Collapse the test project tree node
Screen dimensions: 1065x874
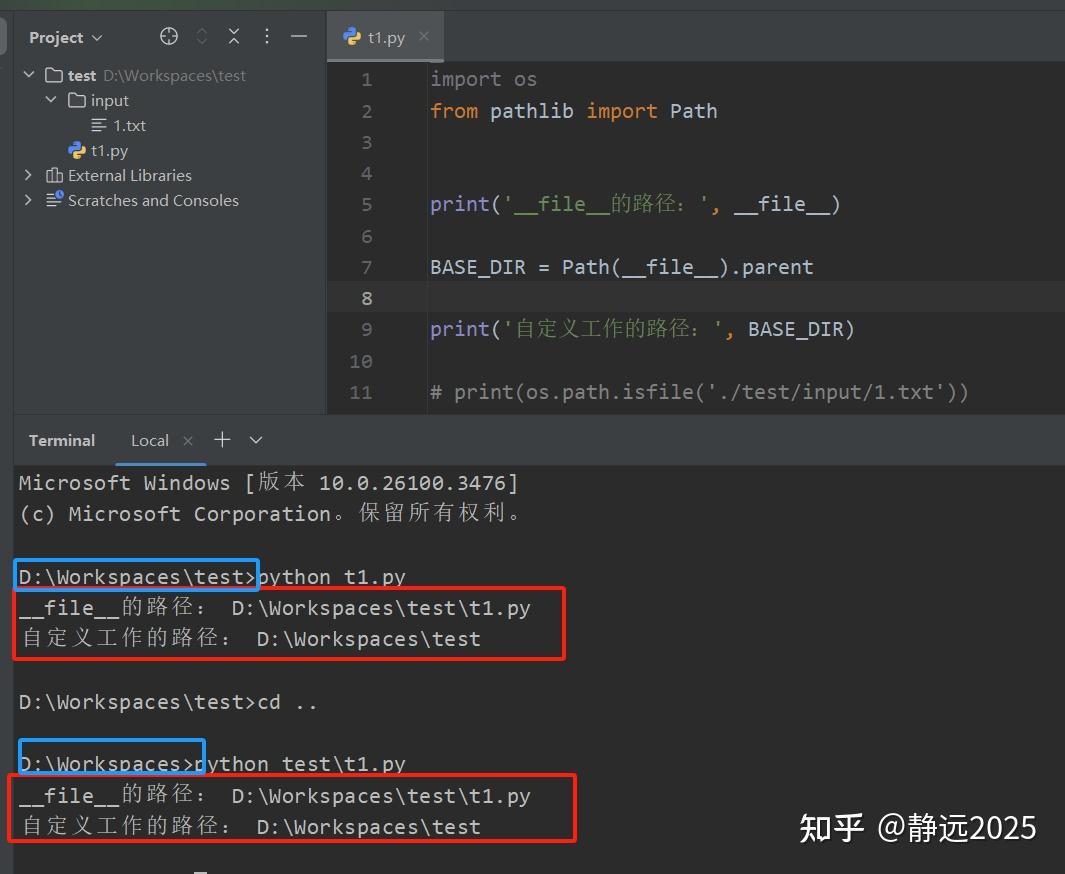pos(28,75)
